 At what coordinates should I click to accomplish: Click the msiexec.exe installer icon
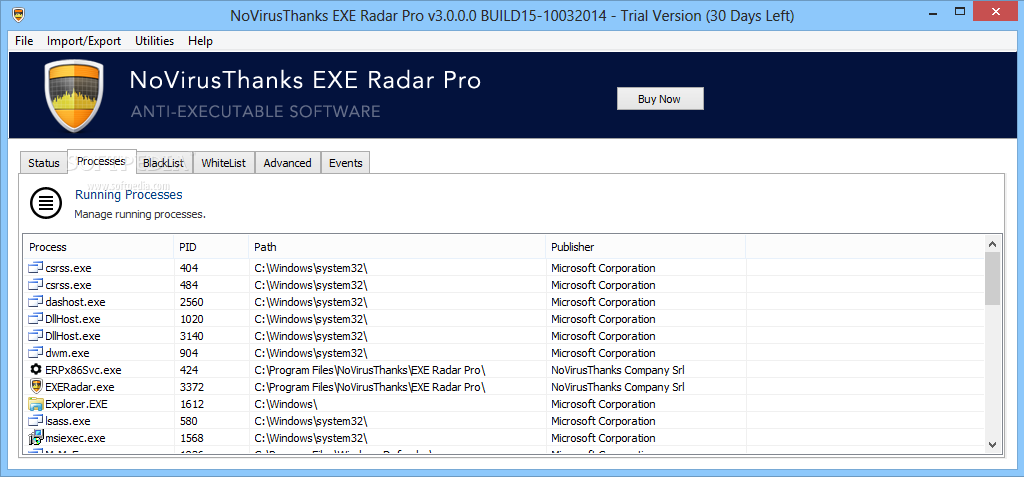pyautogui.click(x=35, y=438)
